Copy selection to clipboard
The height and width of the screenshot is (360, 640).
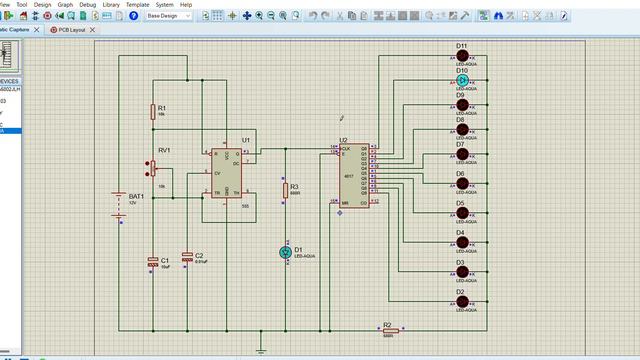pyautogui.click(x=352, y=16)
